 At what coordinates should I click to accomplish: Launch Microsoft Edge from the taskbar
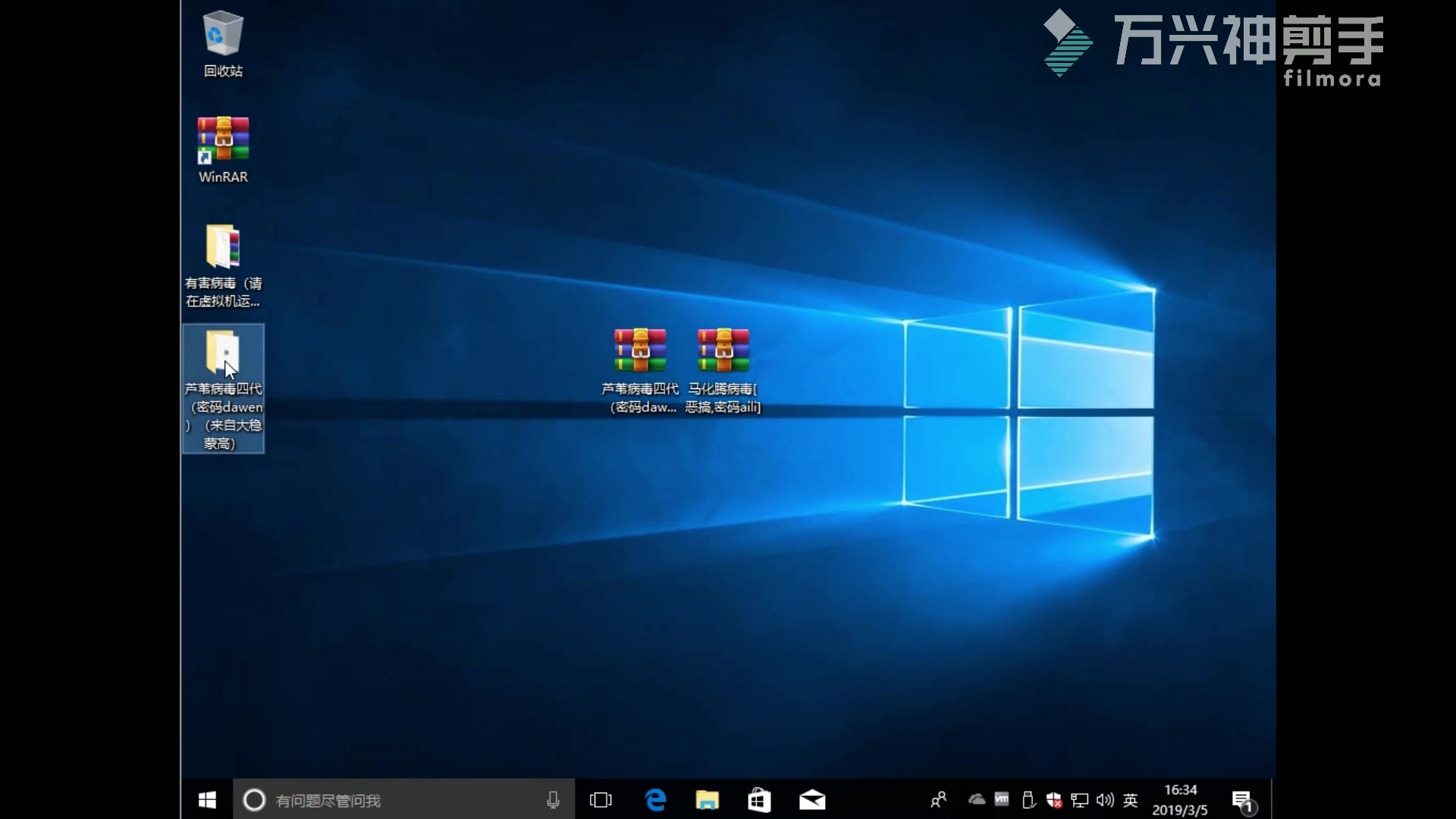click(654, 800)
